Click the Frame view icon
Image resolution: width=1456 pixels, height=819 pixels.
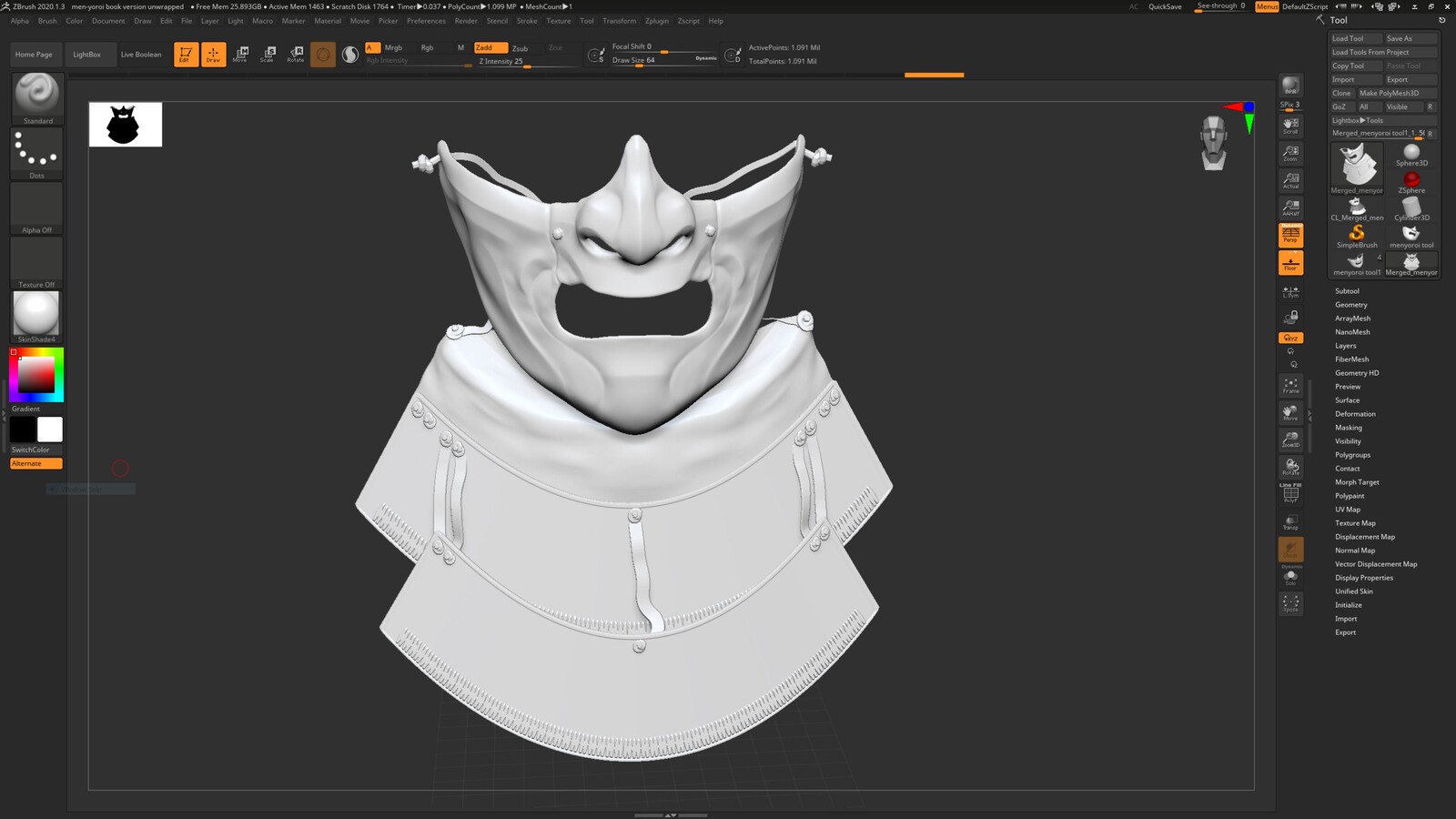[x=1290, y=386]
